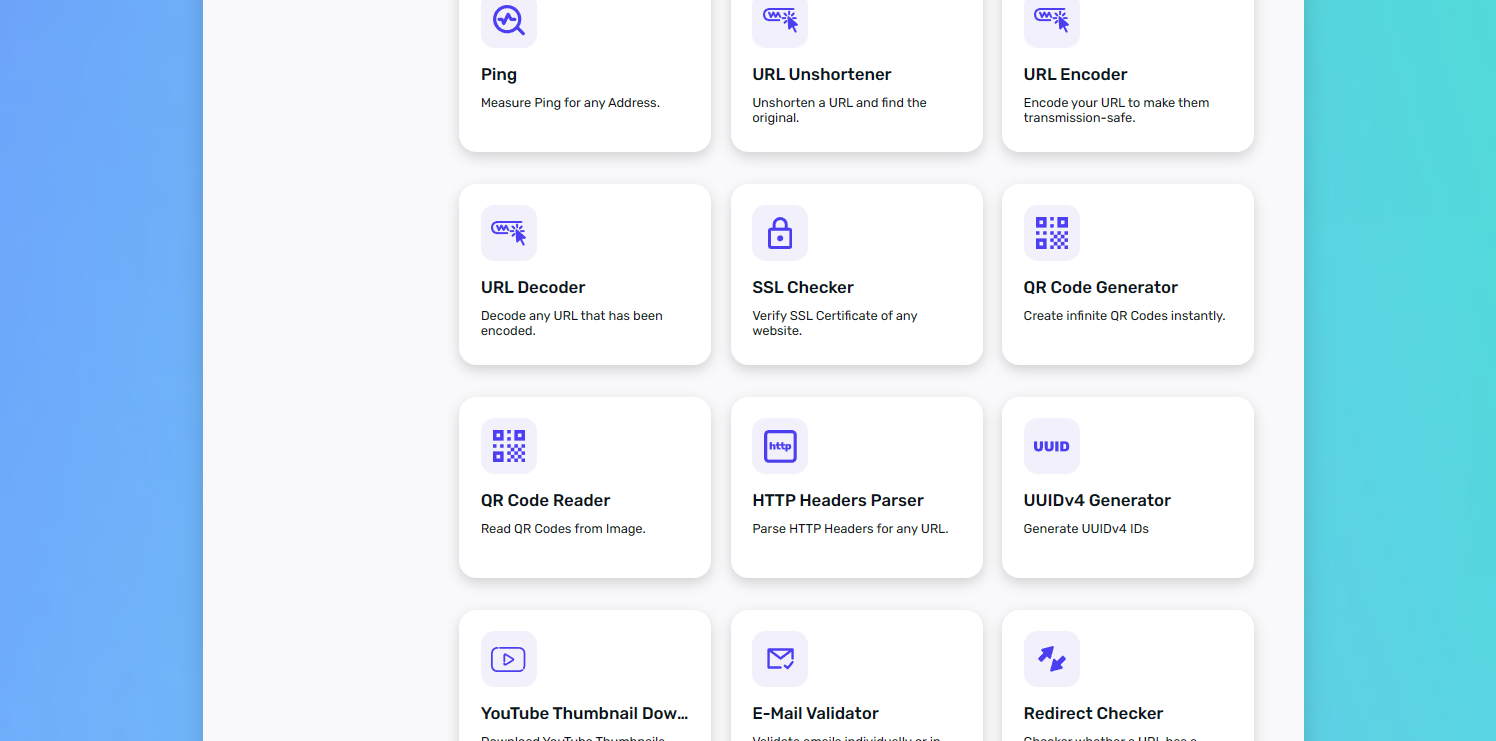Image resolution: width=1496 pixels, height=741 pixels.
Task: Click the Ping magnifier icon
Action: pos(508,20)
